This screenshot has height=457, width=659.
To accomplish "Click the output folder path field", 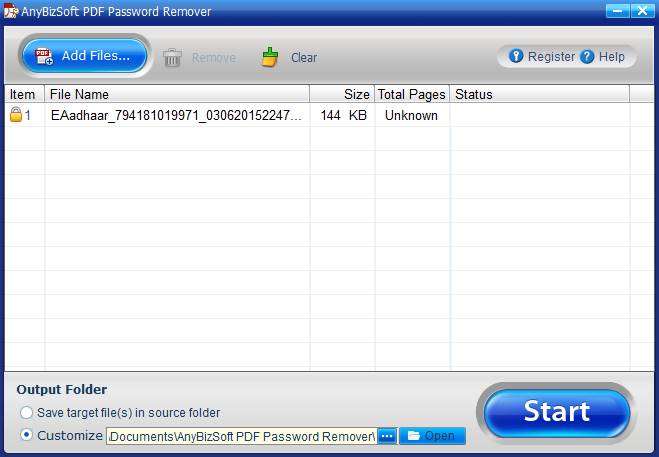I will 242,436.
